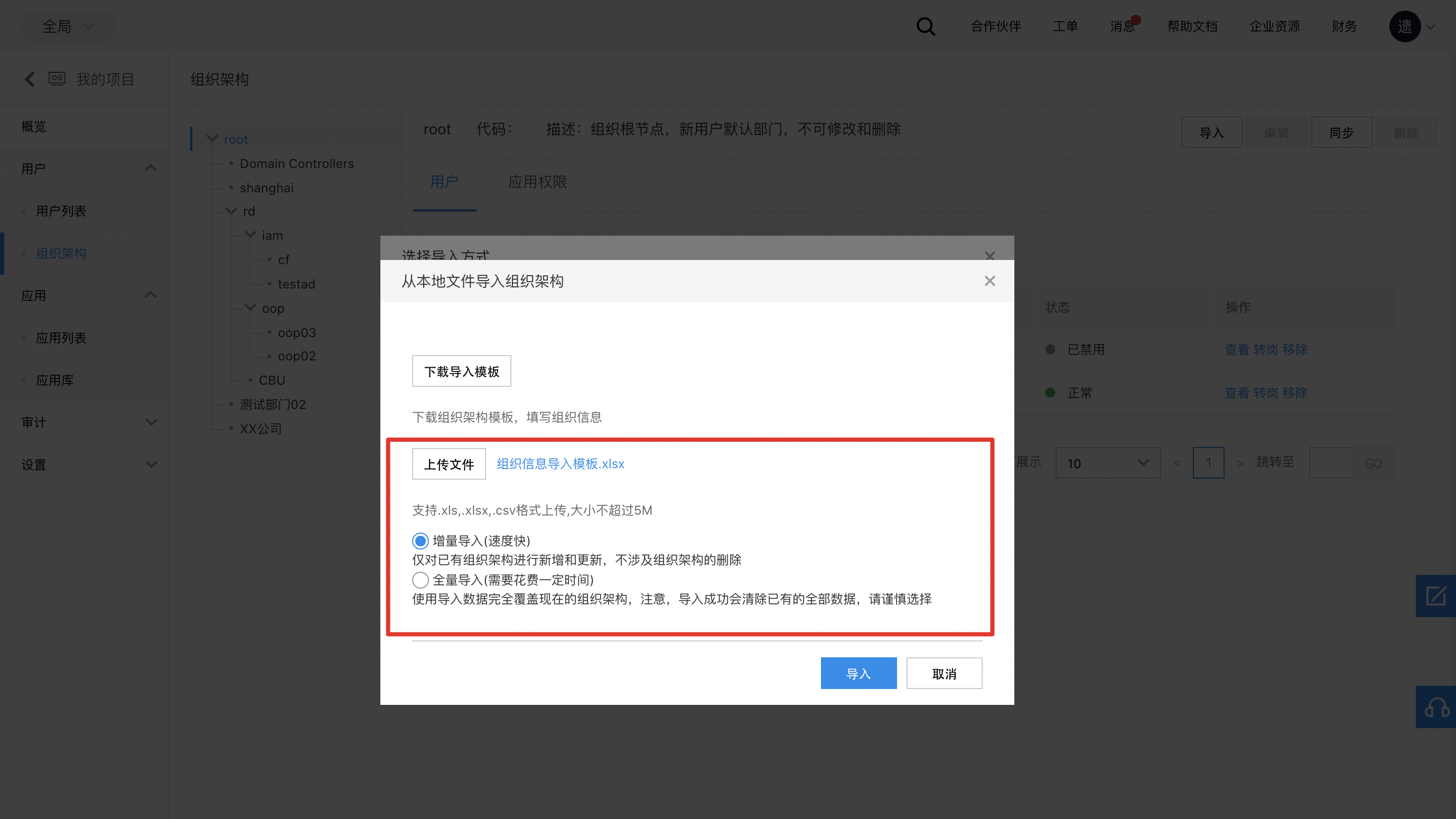Expand the 设置 sidebar section
This screenshot has height=819, width=1456.
[151, 464]
